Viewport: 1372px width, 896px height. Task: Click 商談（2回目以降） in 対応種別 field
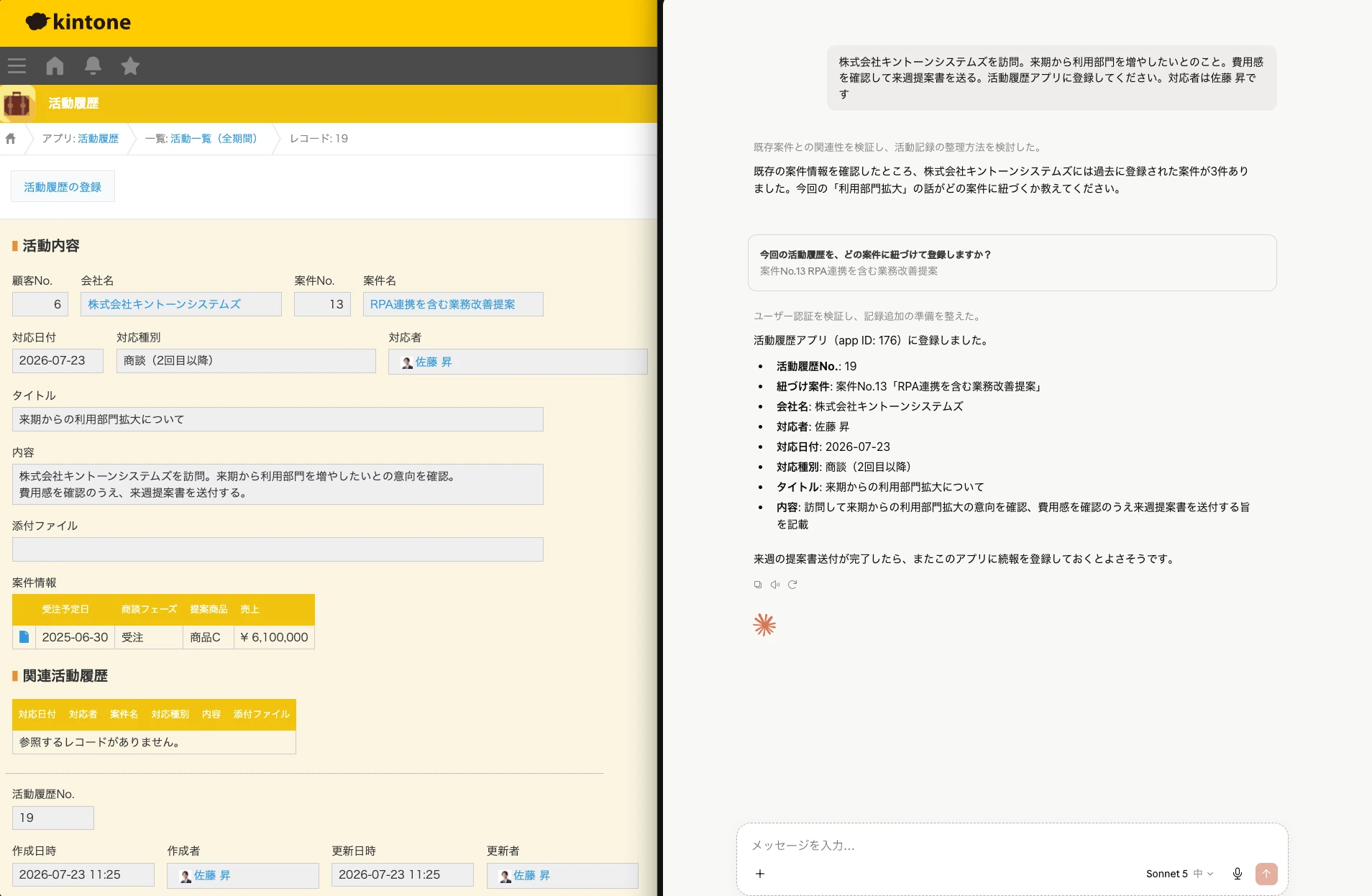pos(246,361)
